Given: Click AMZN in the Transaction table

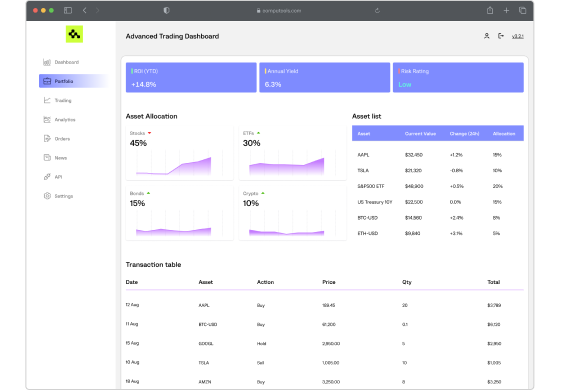Looking at the screenshot, I should pyautogui.click(x=205, y=382).
